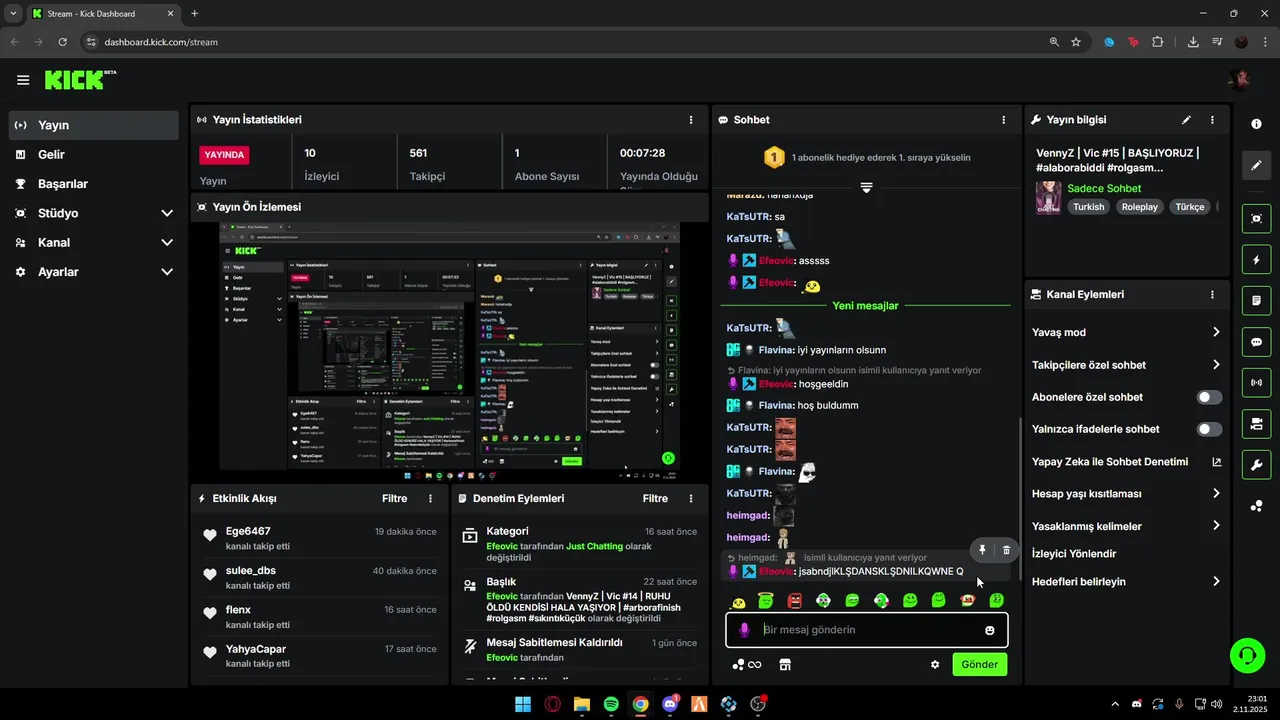Open Yapay Zeka ile Sohbet Denetimi link

pyautogui.click(x=1126, y=462)
